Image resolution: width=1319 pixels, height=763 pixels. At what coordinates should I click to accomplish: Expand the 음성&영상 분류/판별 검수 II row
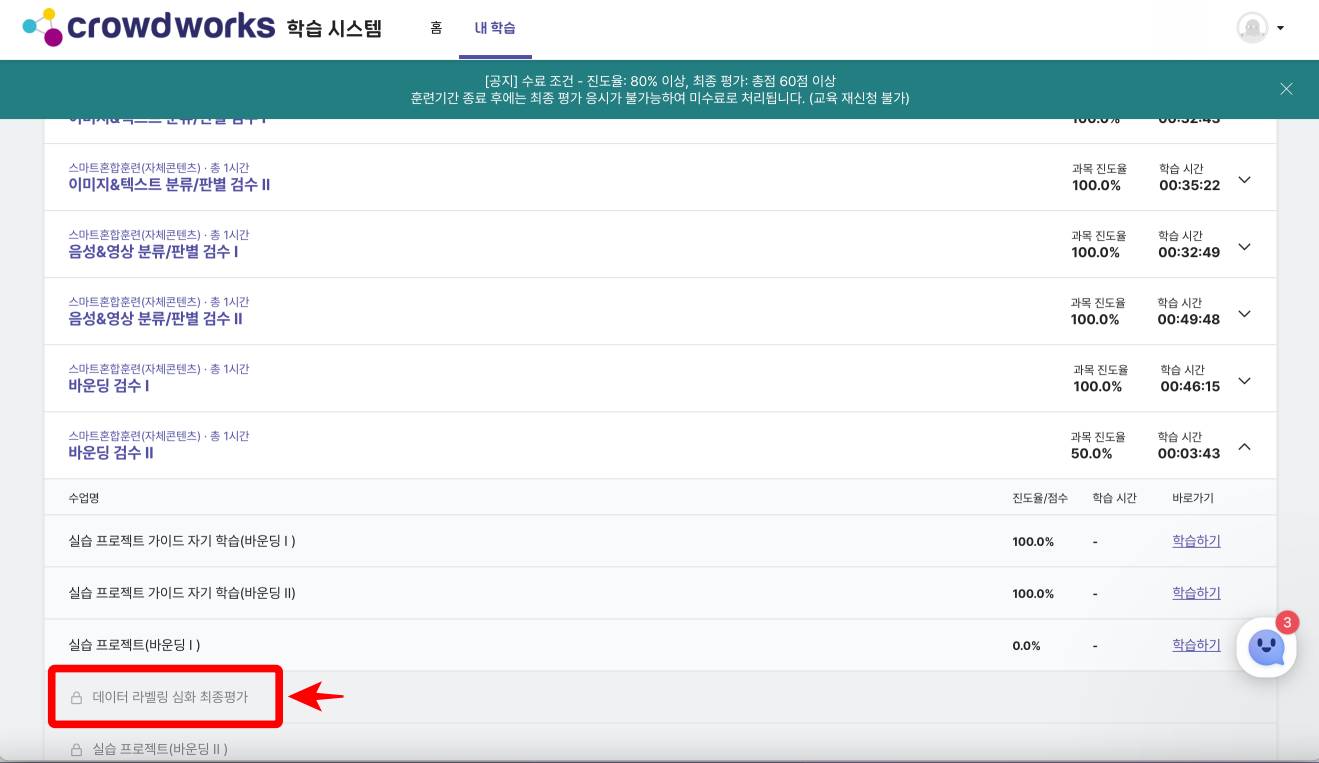click(x=1244, y=311)
